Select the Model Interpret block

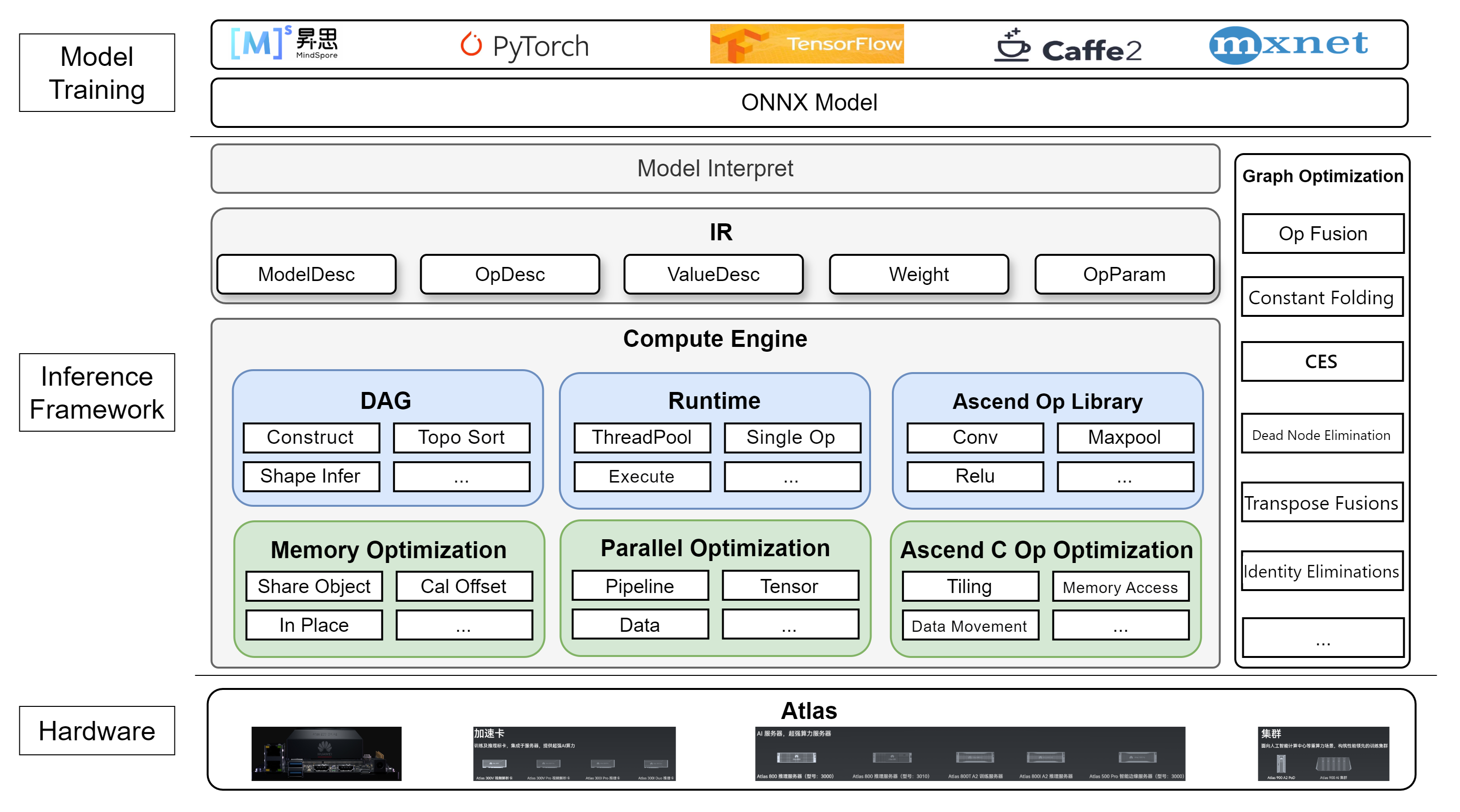[714, 168]
